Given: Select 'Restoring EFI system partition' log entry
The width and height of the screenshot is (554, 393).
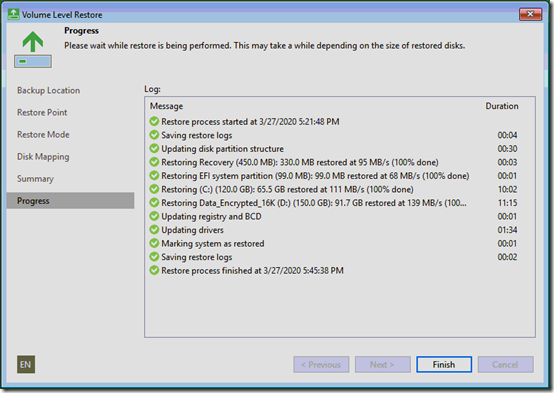Looking at the screenshot, I should click(x=315, y=176).
